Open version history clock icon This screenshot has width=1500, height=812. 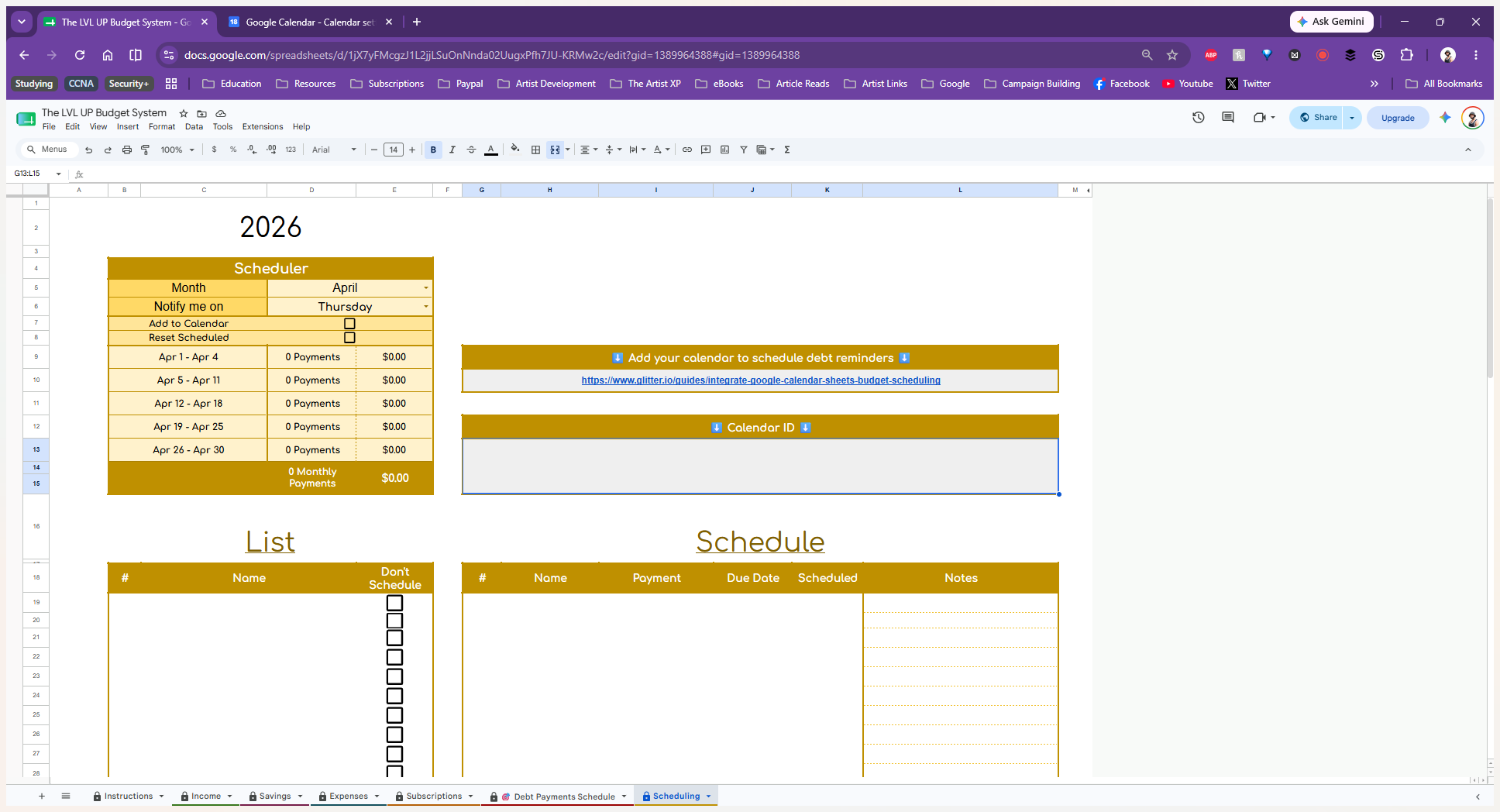coord(1199,118)
